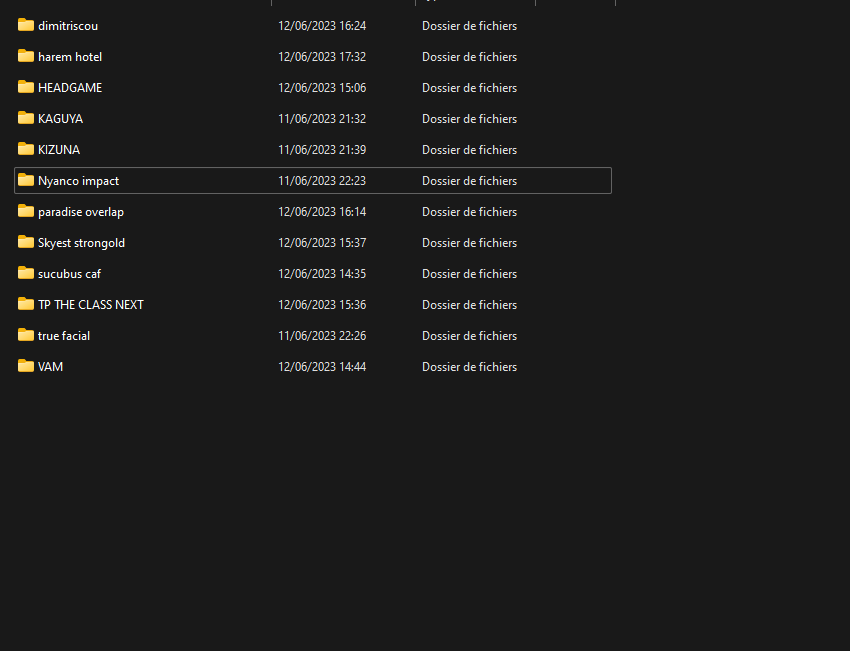Click the dimitriscou folder icon
Screen dimensions: 850x651
pos(26,25)
